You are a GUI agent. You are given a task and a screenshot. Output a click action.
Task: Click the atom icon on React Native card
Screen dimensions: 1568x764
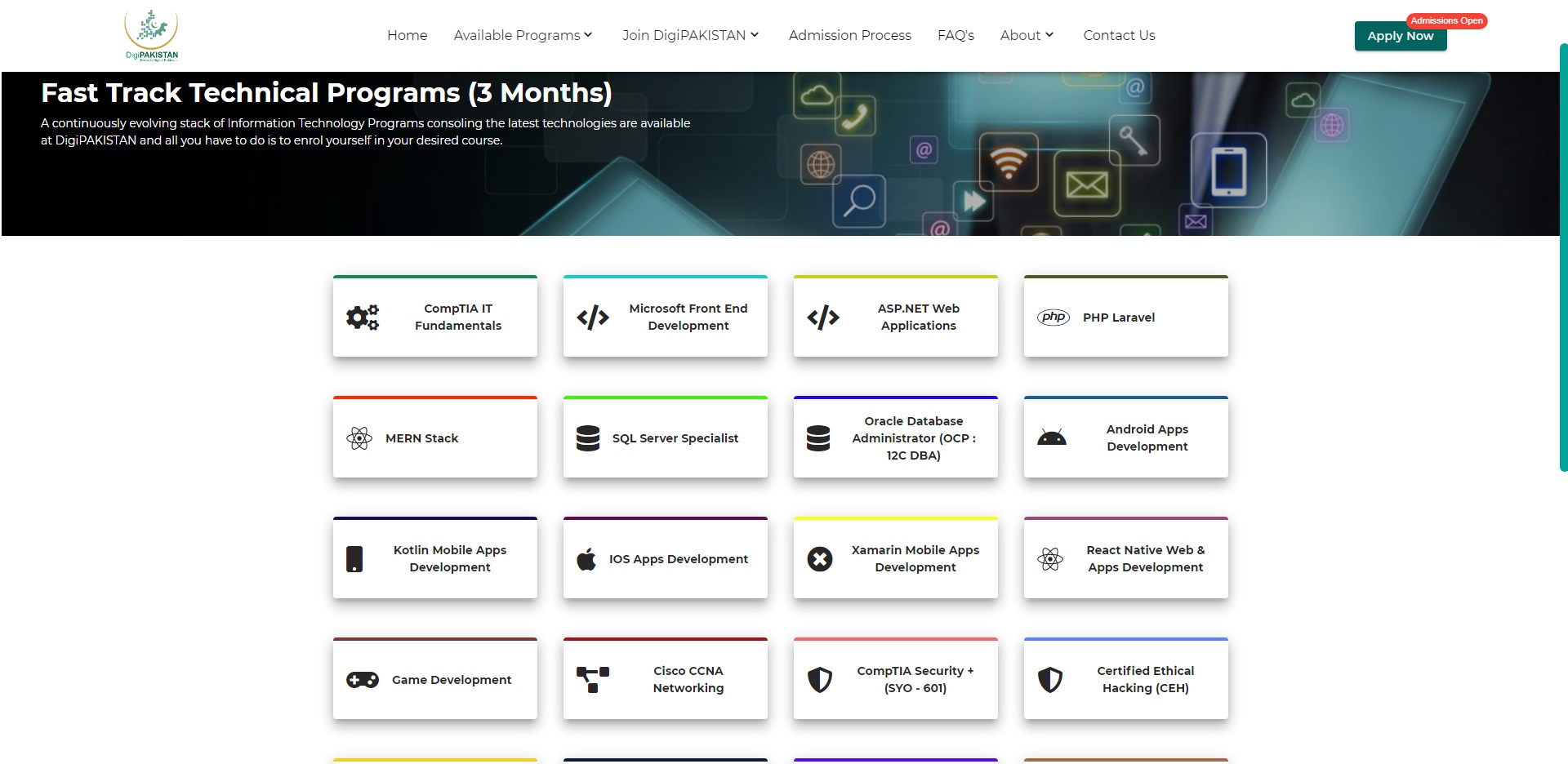[1050, 559]
